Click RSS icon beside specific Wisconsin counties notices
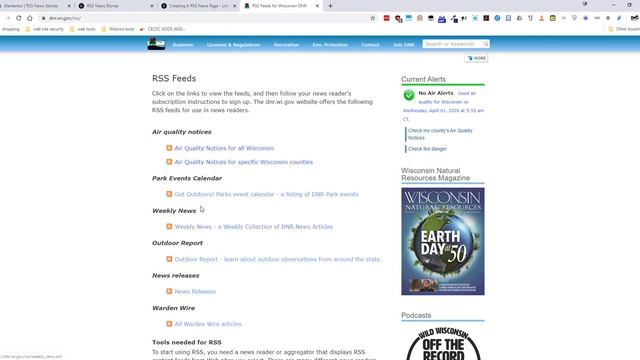 coord(169,162)
